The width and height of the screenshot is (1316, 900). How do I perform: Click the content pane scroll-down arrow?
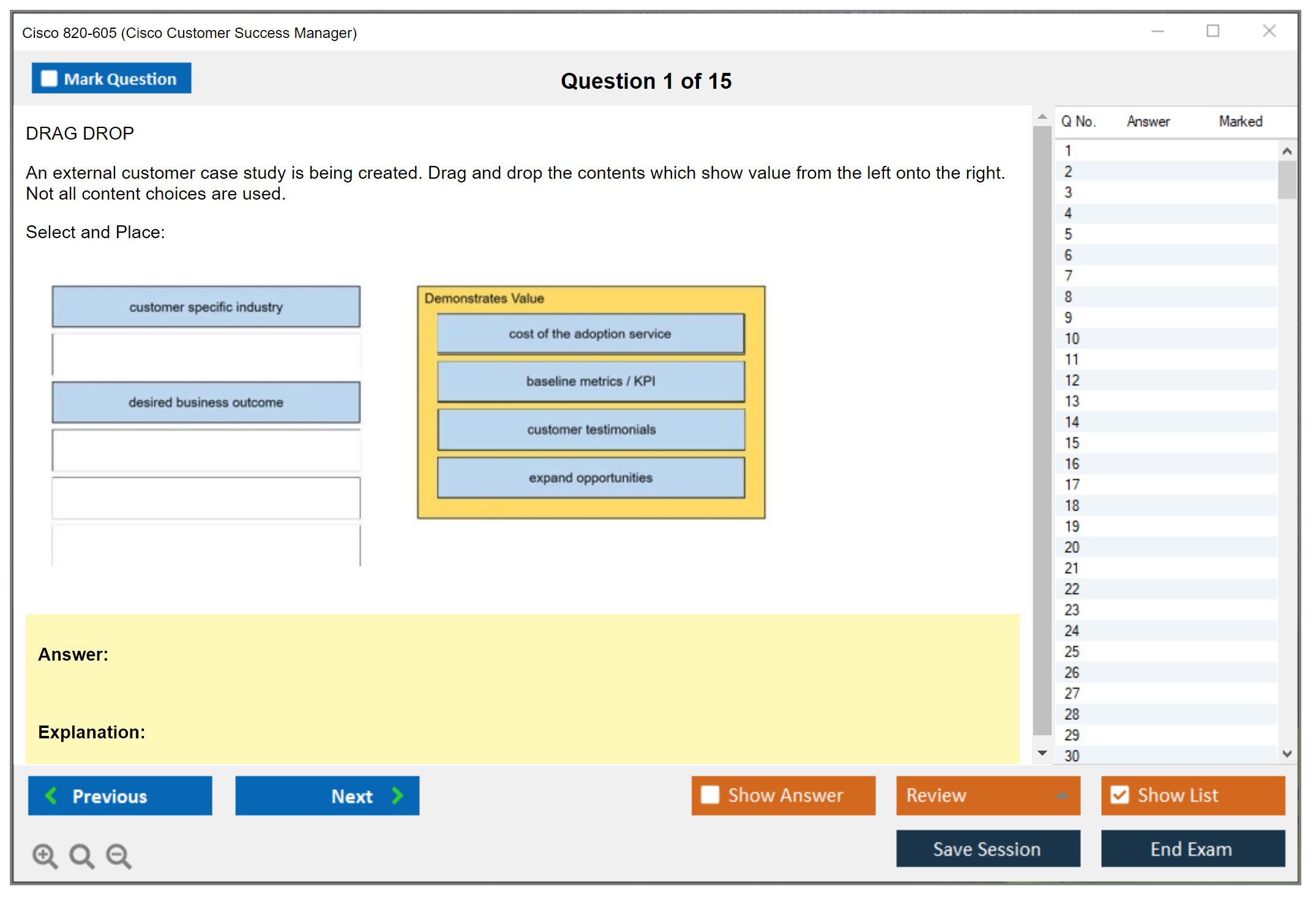[1042, 753]
